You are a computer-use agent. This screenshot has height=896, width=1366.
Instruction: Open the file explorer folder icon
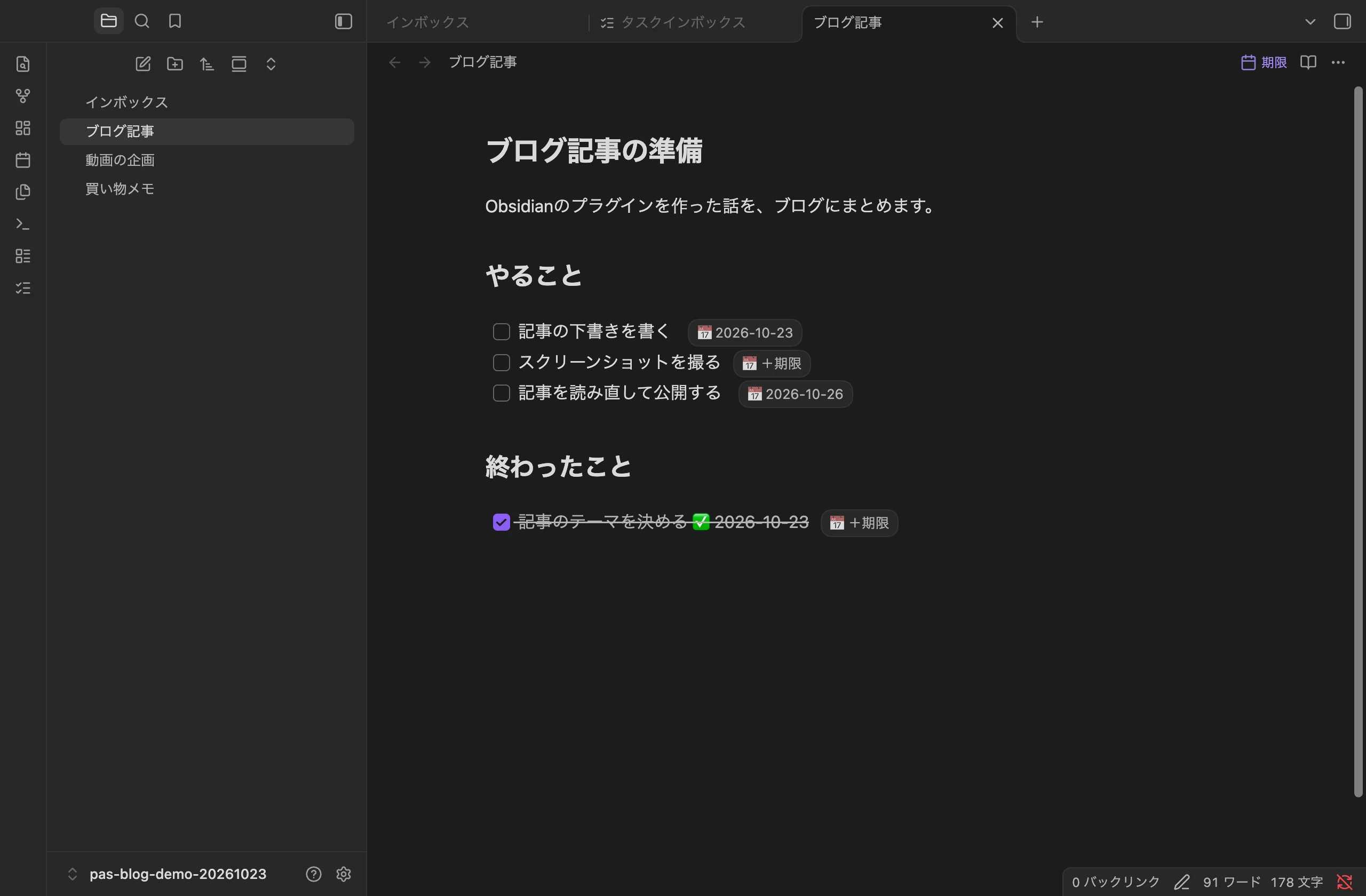point(108,21)
